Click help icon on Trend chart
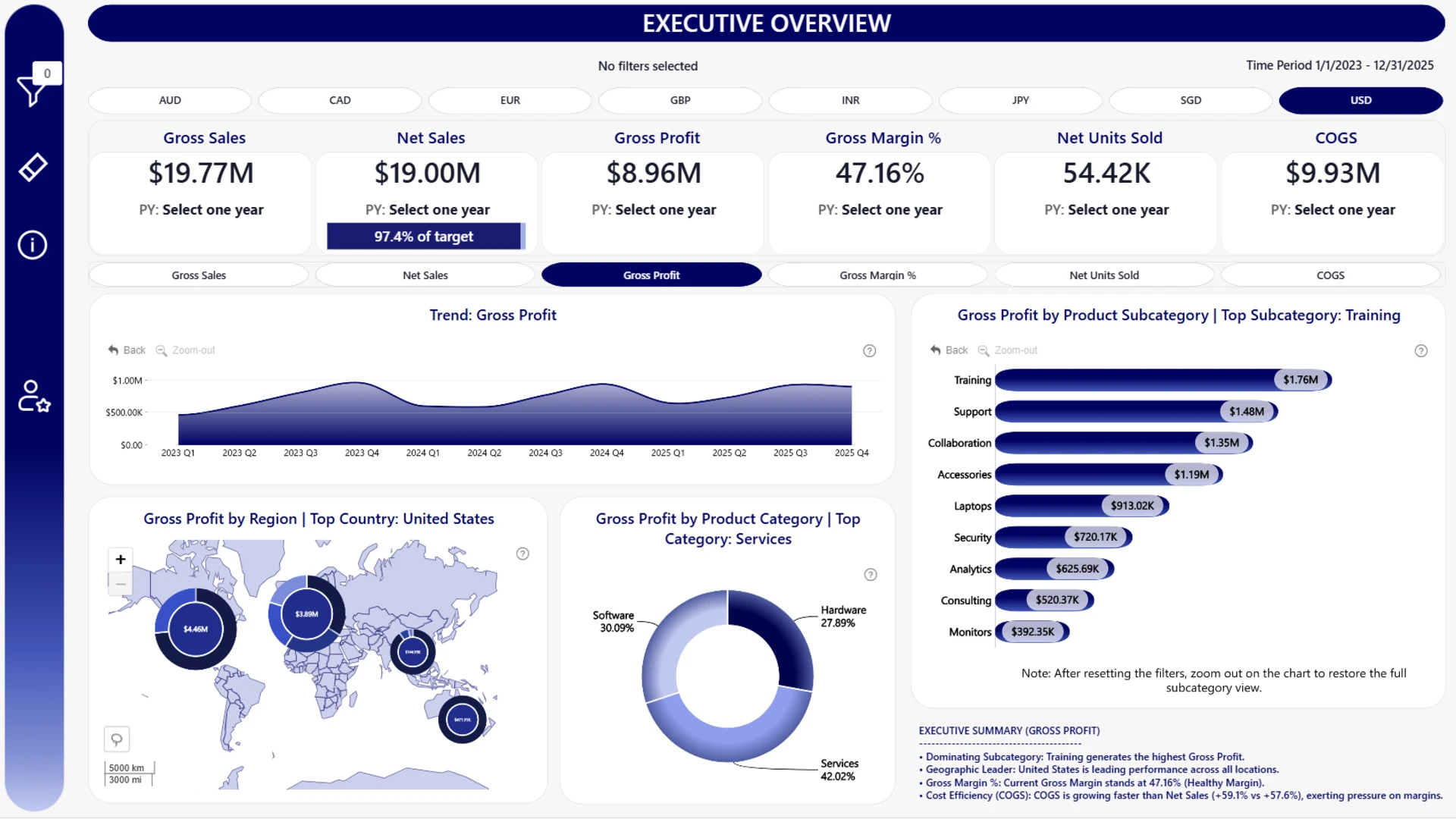 coord(870,350)
